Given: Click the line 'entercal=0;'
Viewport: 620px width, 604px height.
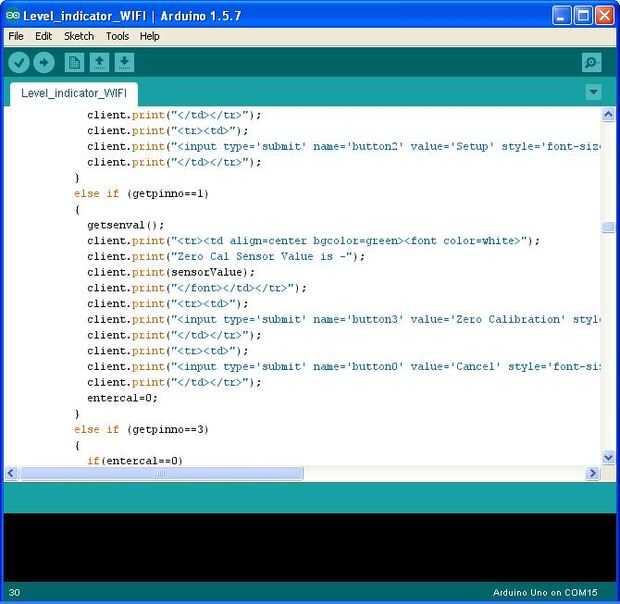Looking at the screenshot, I should tap(123, 398).
